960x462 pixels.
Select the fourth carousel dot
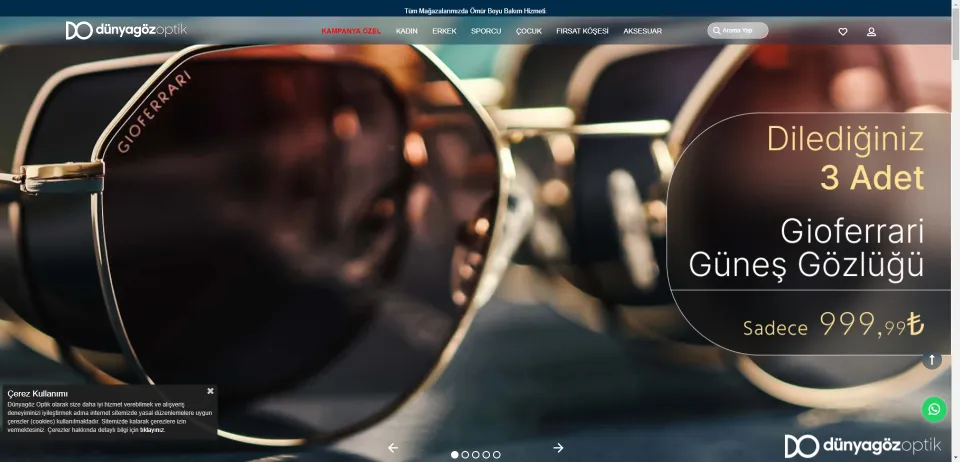pos(486,455)
